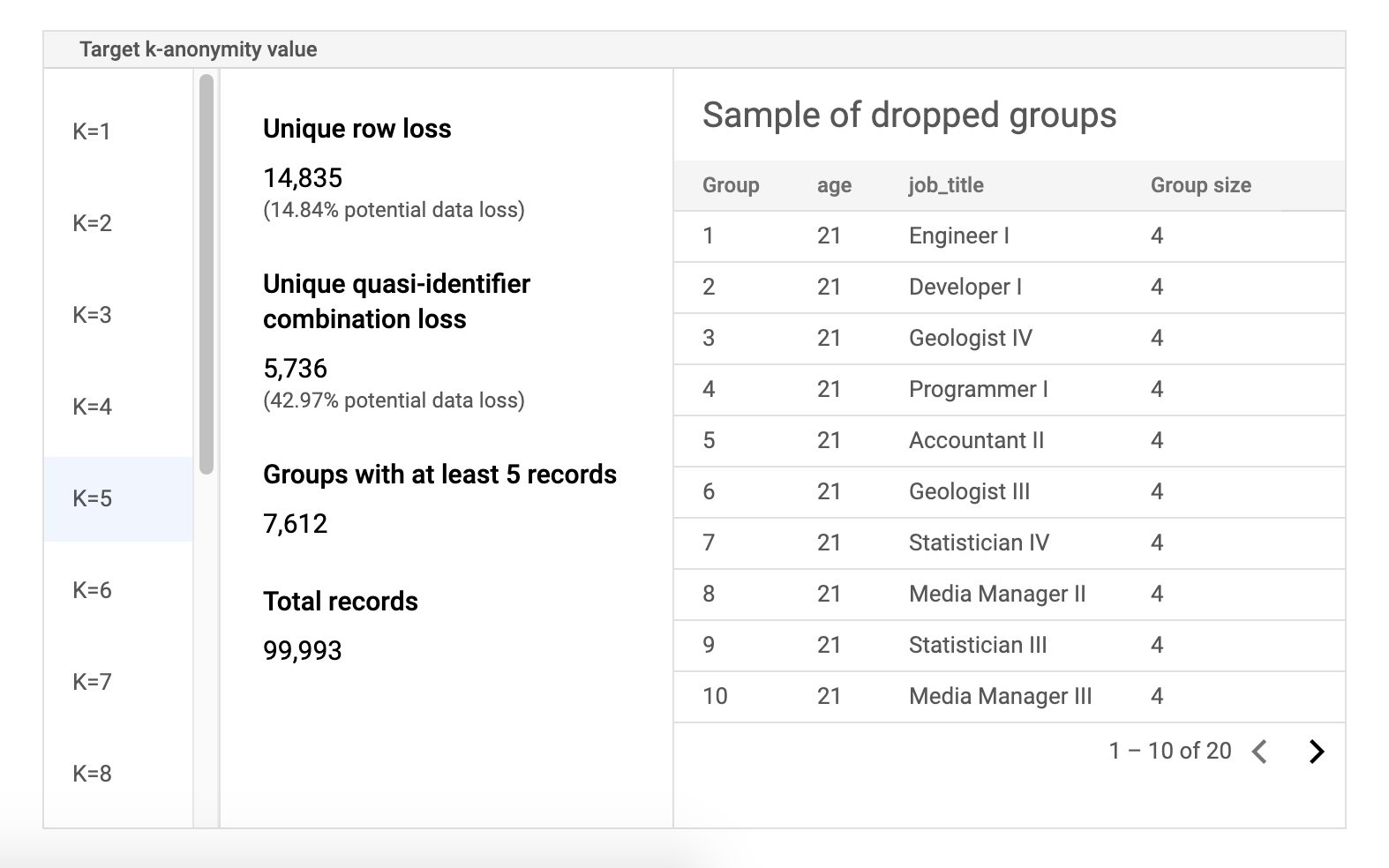The height and width of the screenshot is (868, 1389).
Task: Go to next page of dropped groups
Action: pyautogui.click(x=1316, y=751)
